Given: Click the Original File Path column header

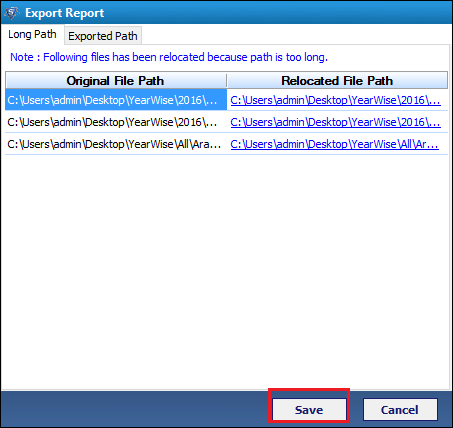Looking at the screenshot, I should click(x=115, y=81).
